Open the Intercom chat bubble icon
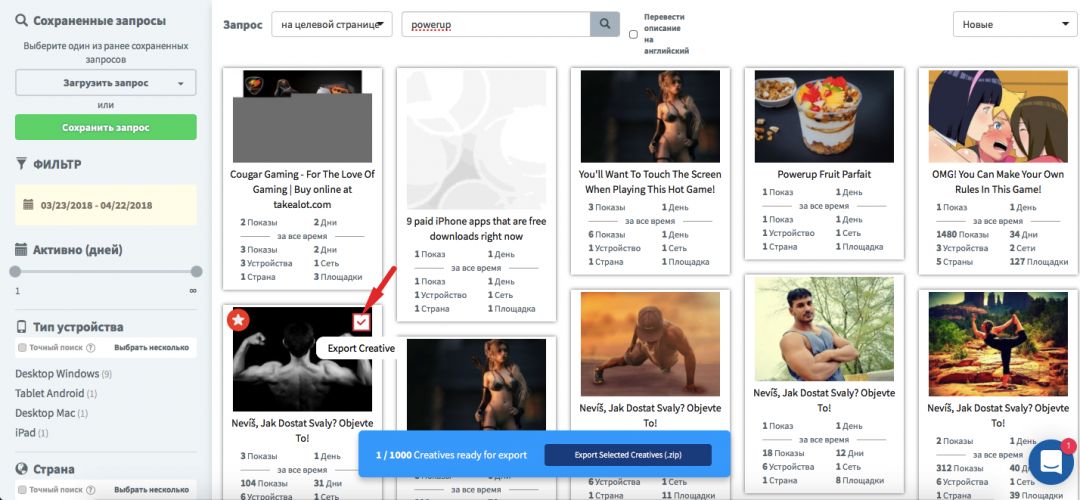1080x500 pixels. pyautogui.click(x=1051, y=463)
